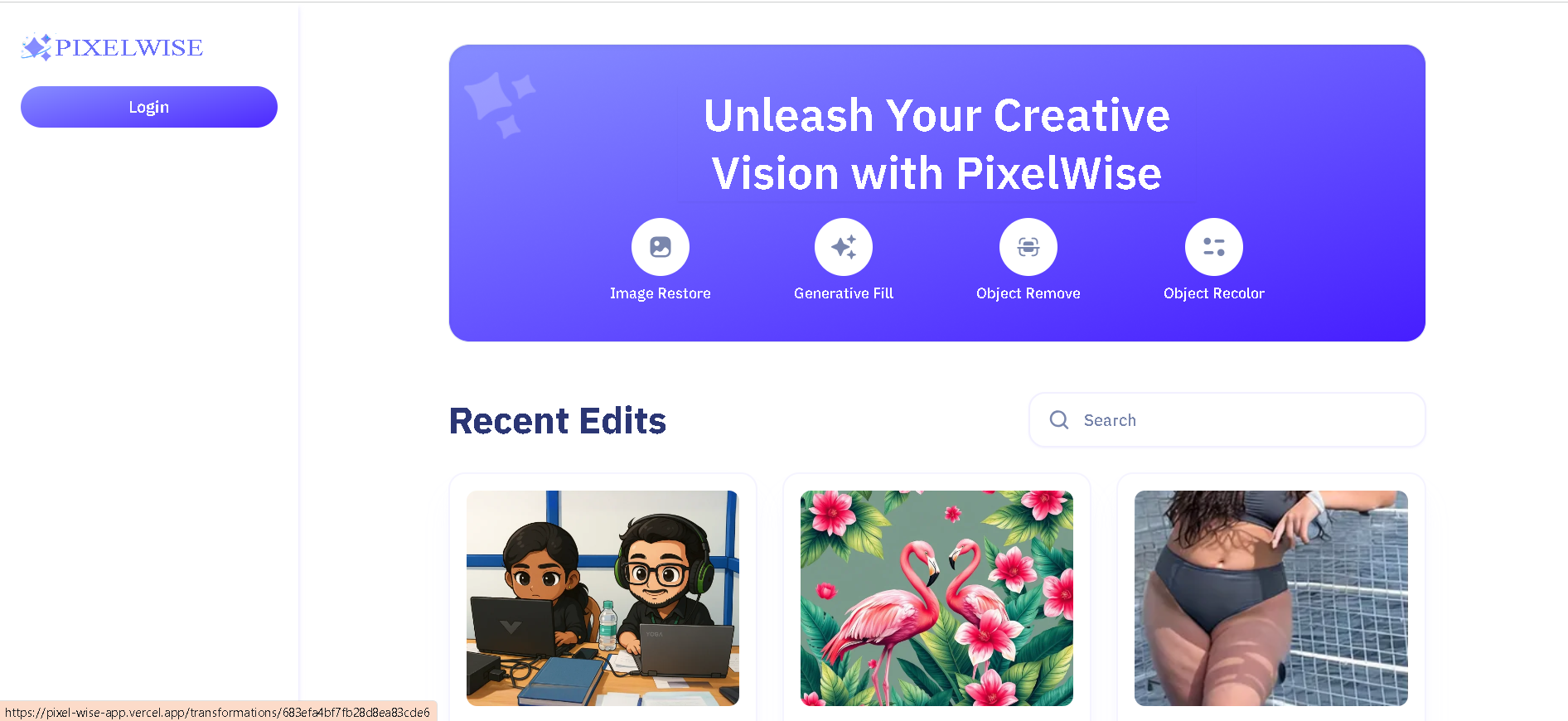The image size is (1568, 721).
Task: Log in using the Login button
Action: [x=149, y=107]
